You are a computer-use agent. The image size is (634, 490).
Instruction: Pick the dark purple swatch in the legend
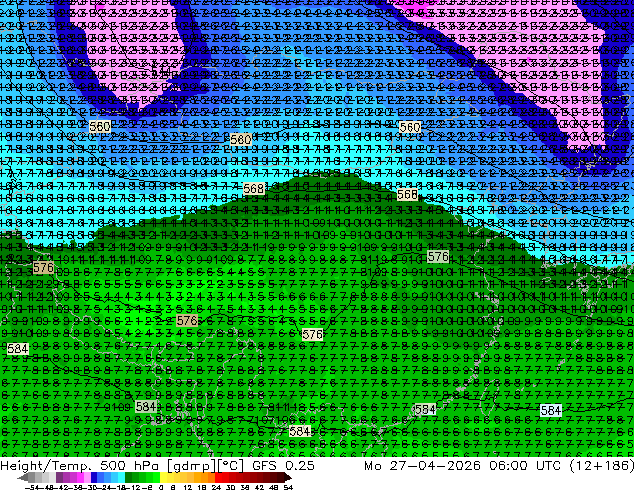tap(59, 478)
